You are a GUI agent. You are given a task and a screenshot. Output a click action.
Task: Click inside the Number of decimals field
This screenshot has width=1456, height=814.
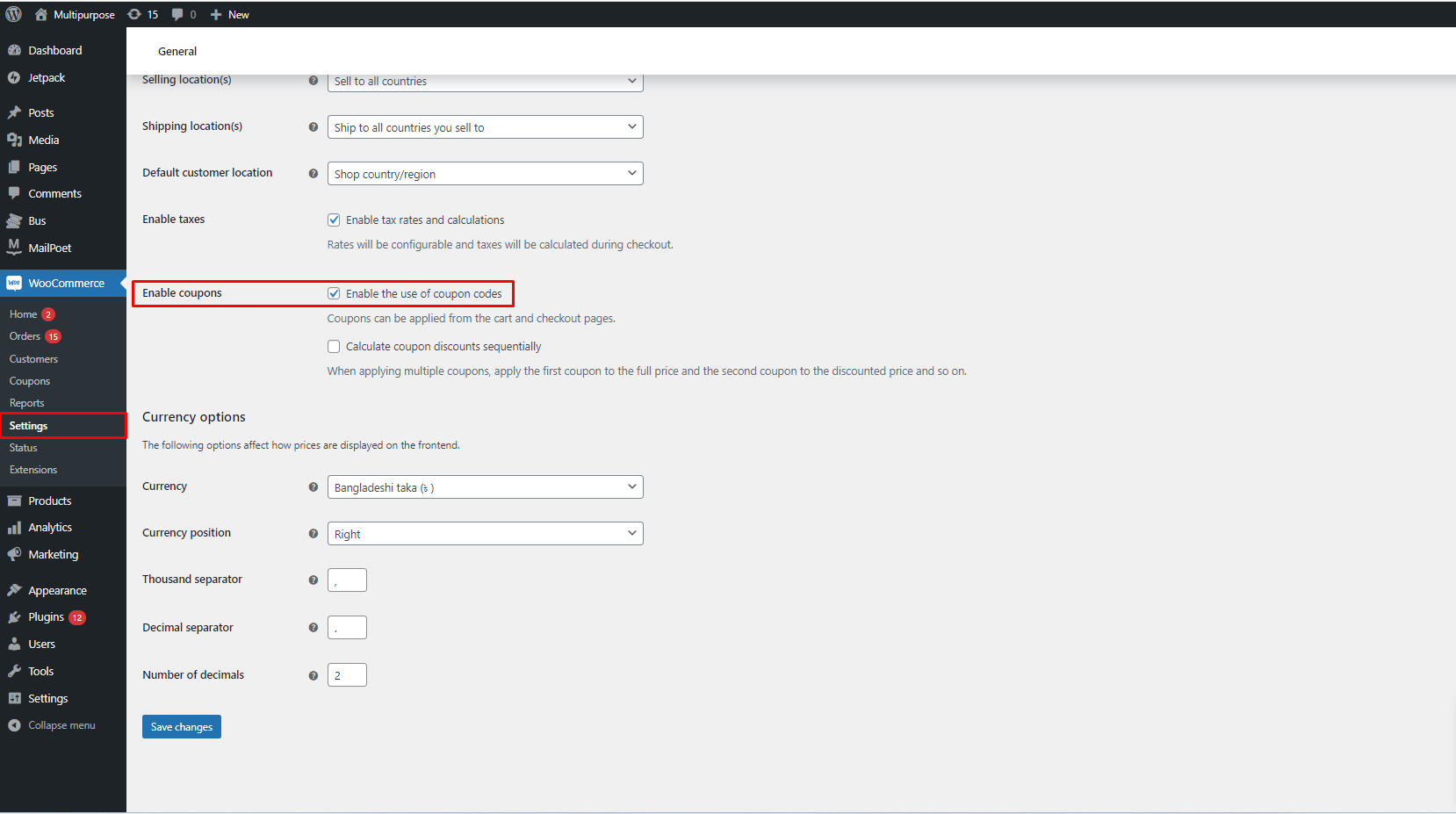(x=347, y=674)
